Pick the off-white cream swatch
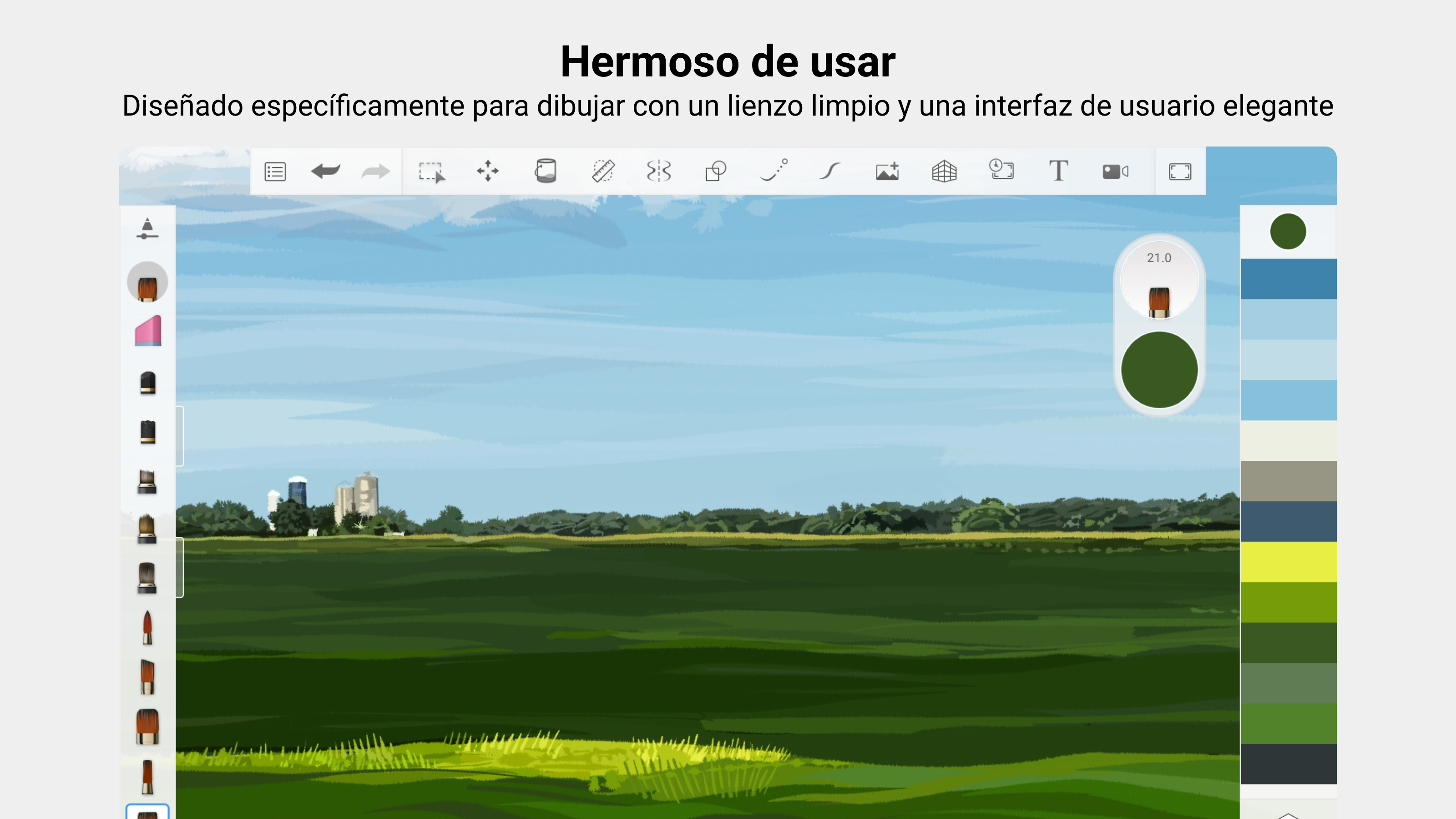 click(x=1289, y=441)
